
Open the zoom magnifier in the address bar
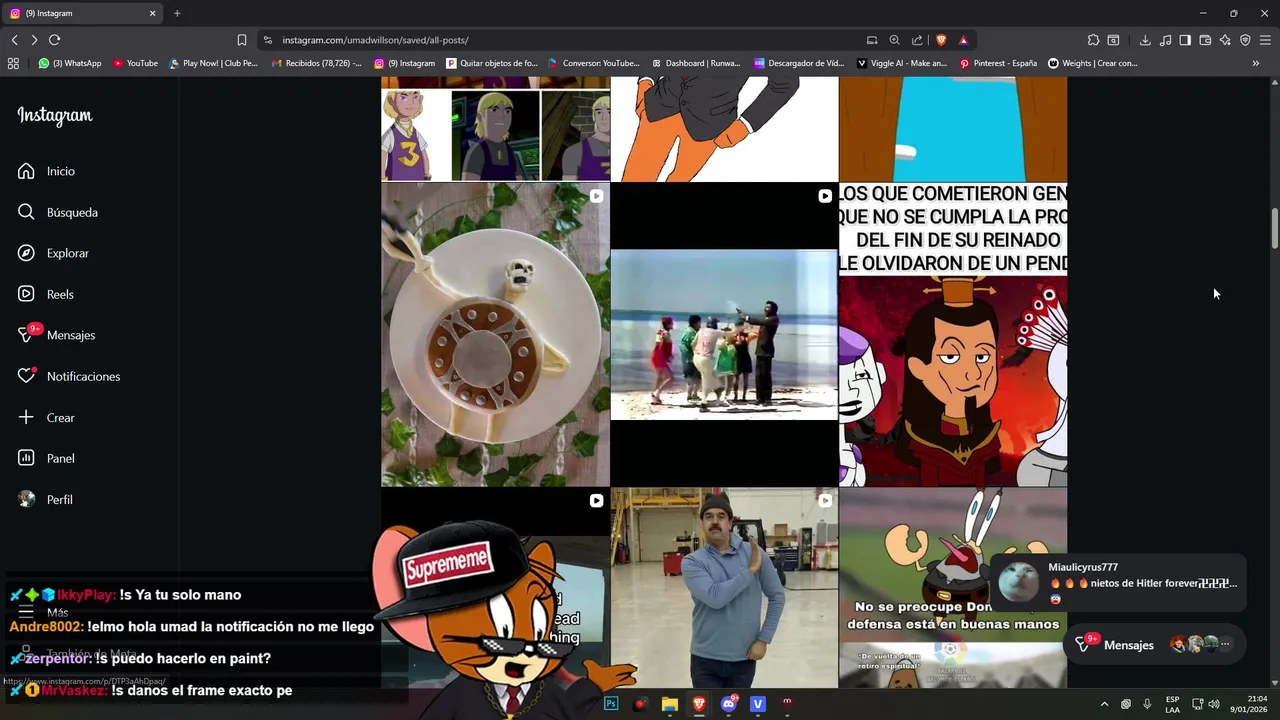pos(894,40)
